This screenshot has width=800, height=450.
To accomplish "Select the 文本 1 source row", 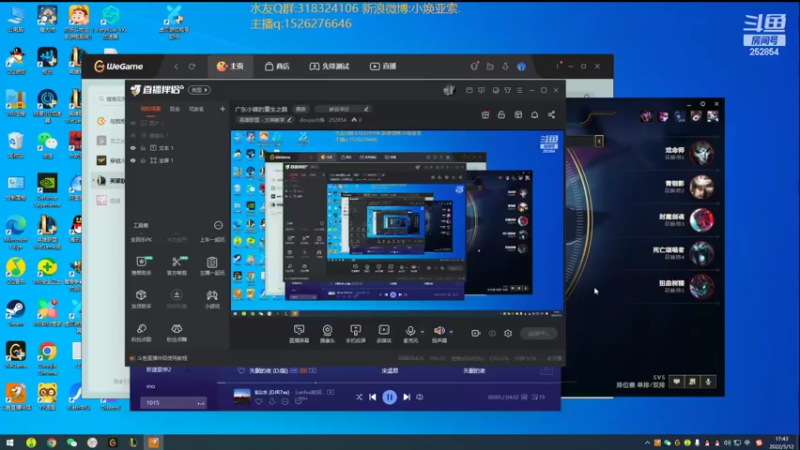I will point(178,148).
